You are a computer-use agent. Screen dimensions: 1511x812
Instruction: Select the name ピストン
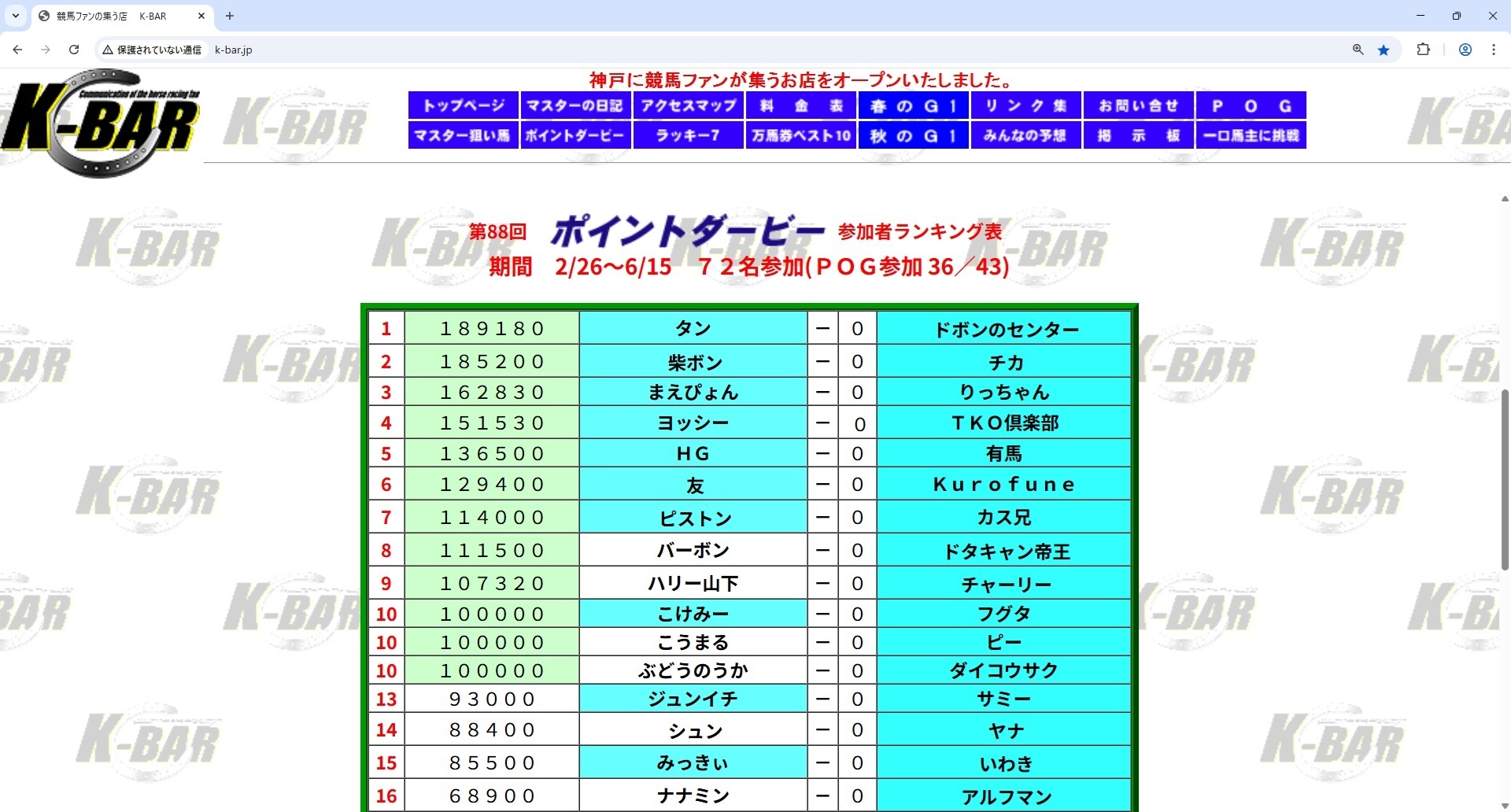point(693,517)
